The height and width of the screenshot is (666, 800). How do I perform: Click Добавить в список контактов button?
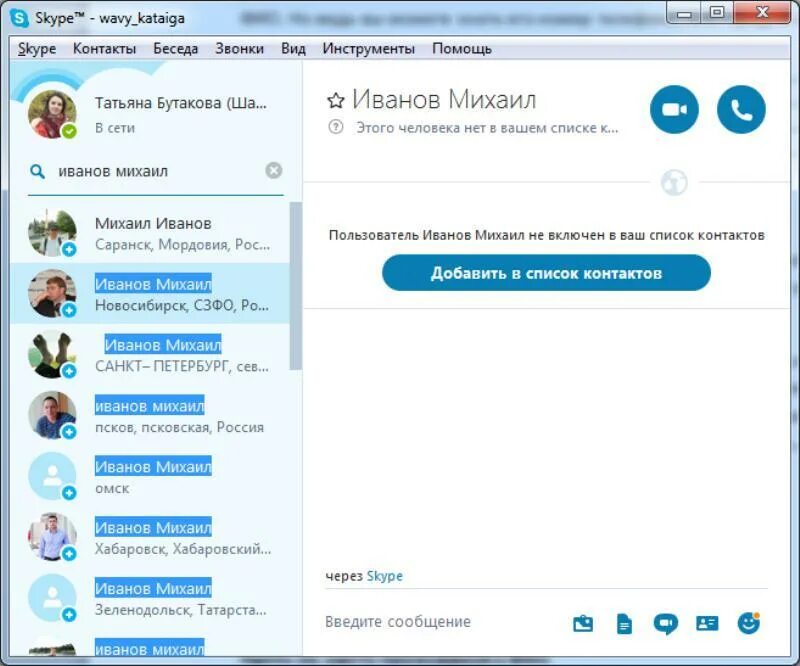[x=546, y=273]
